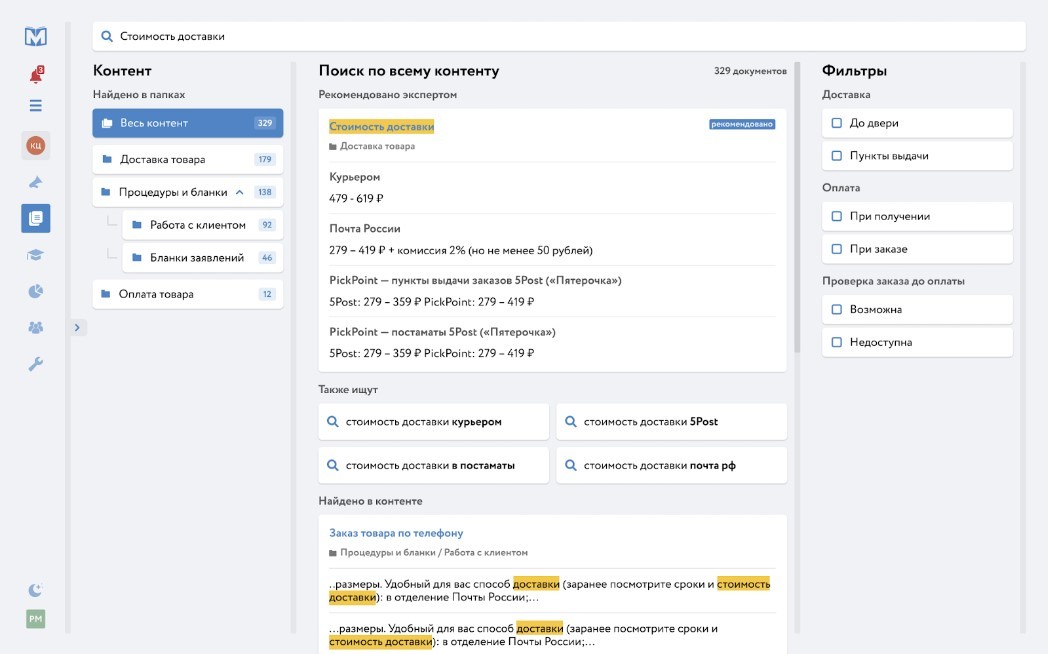The width and height of the screenshot is (1048, 654).
Task: Toggle dark mode moon icon
Action: coord(36,590)
